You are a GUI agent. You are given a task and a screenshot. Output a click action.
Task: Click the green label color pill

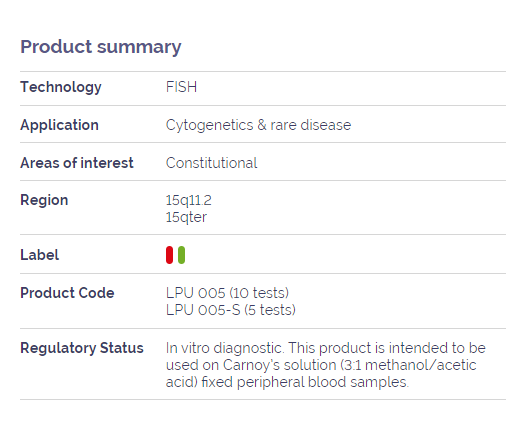[181, 255]
